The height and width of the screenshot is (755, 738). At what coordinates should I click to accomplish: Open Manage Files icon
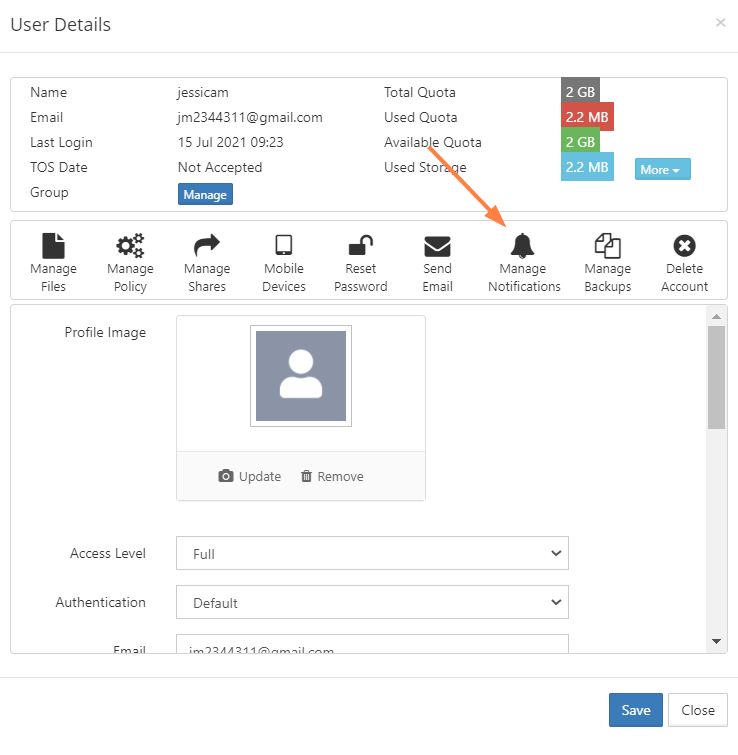click(x=53, y=246)
